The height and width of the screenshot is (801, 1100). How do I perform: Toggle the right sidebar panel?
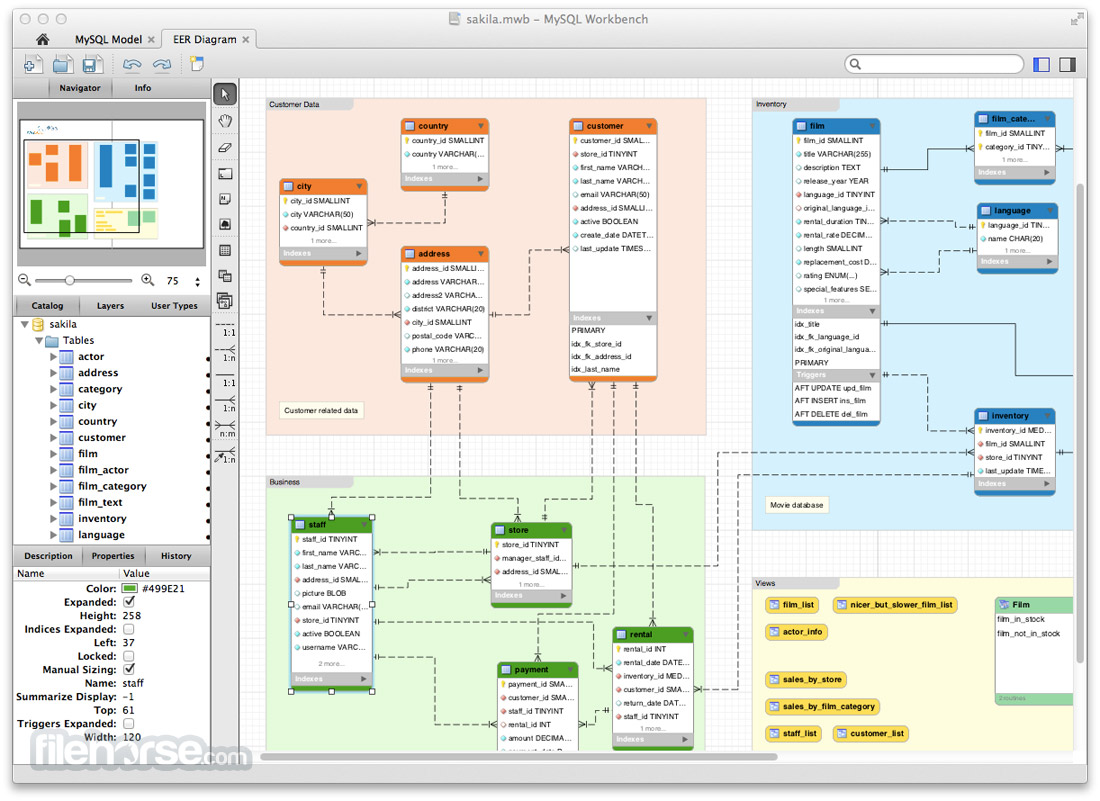coord(1067,65)
